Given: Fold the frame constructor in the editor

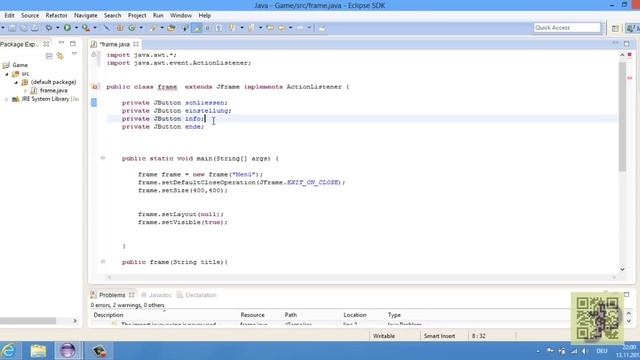Looking at the screenshot, I should (103, 262).
